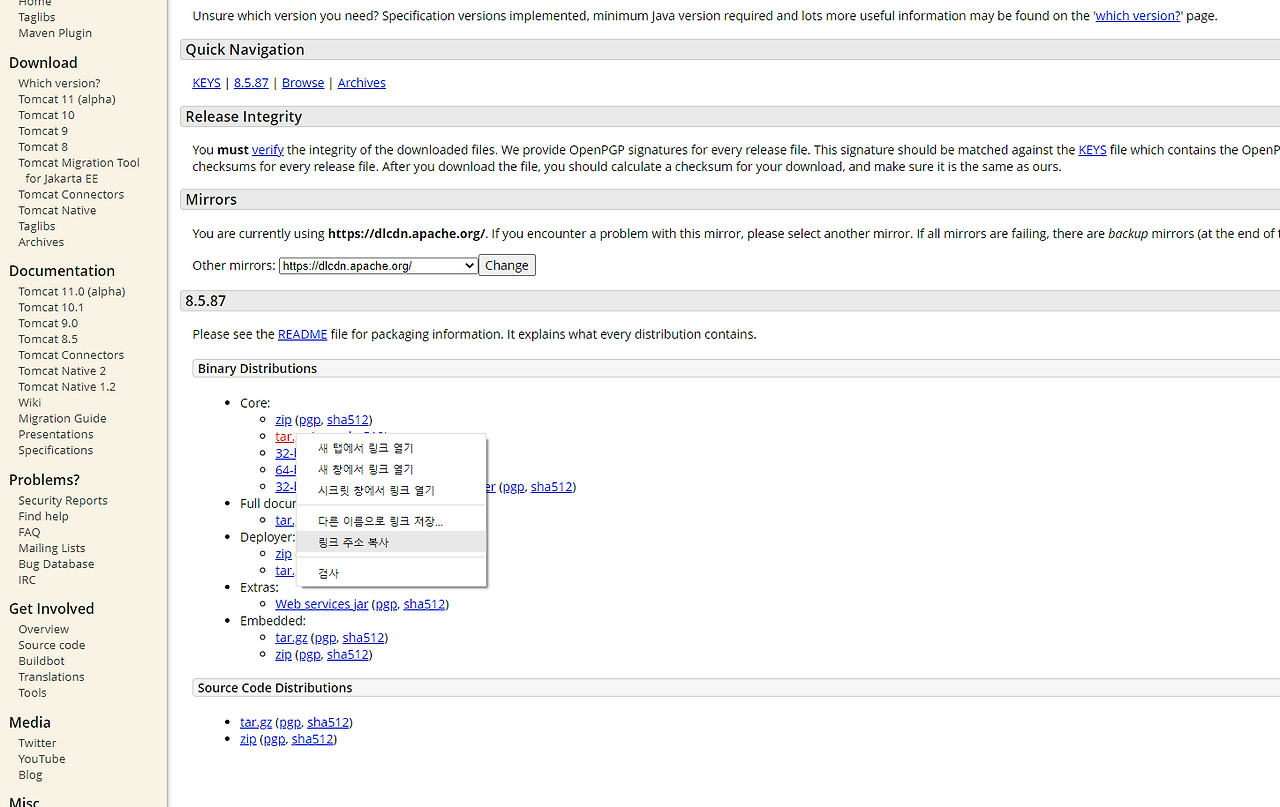
Task: Open Migration Guide link
Action: click(62, 419)
